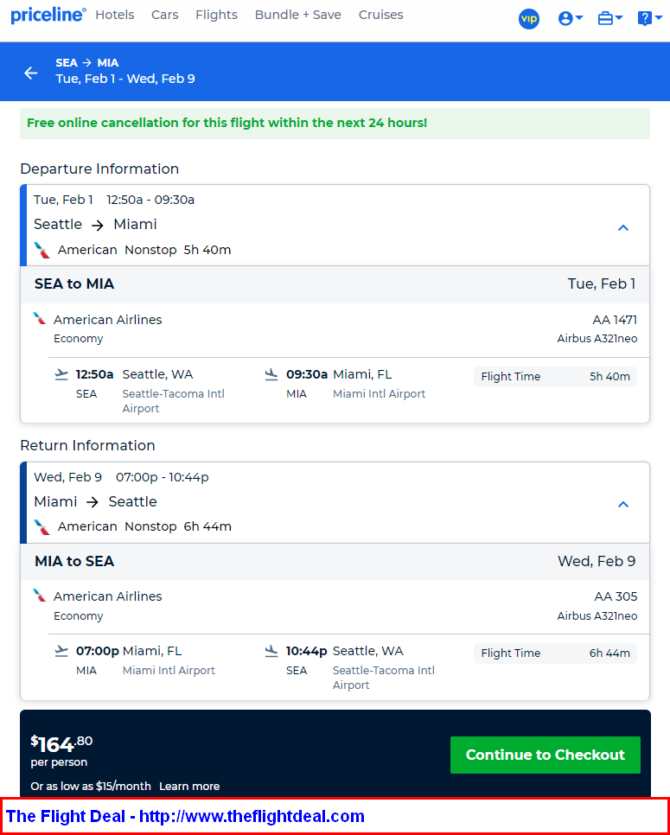The image size is (670, 835).
Task: Select Bundle + Save in navigation
Action: click(x=298, y=15)
